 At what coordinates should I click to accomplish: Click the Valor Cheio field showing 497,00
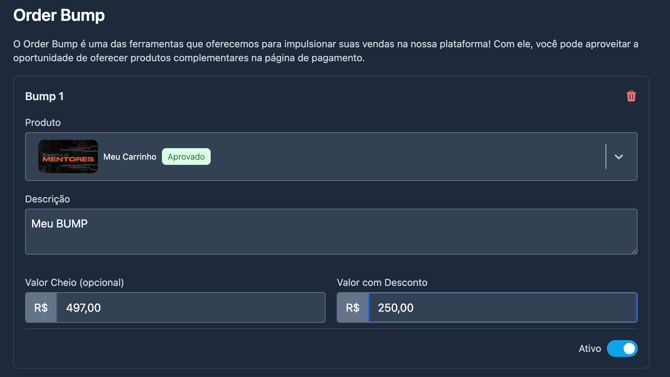click(191, 308)
